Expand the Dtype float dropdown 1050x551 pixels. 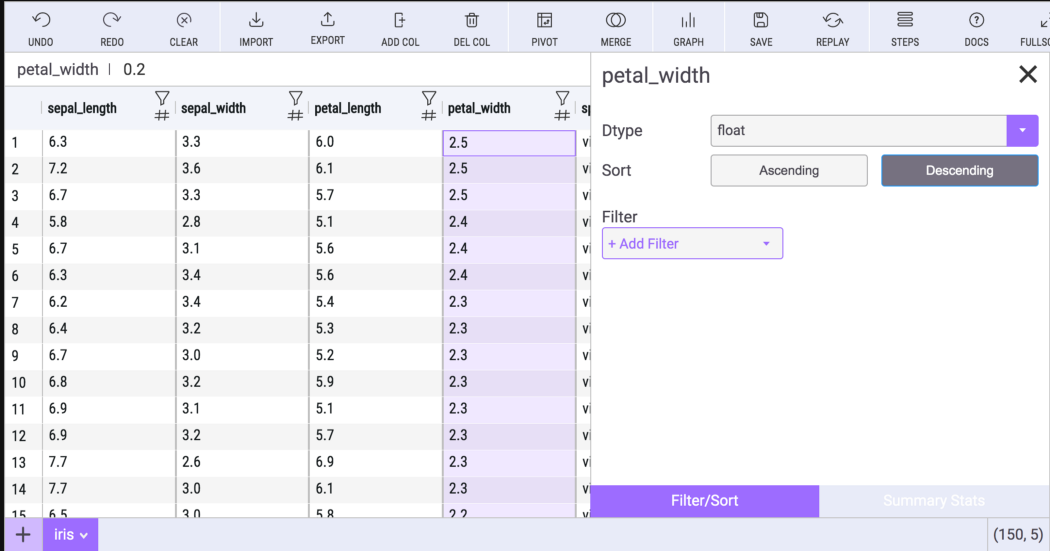point(1022,130)
